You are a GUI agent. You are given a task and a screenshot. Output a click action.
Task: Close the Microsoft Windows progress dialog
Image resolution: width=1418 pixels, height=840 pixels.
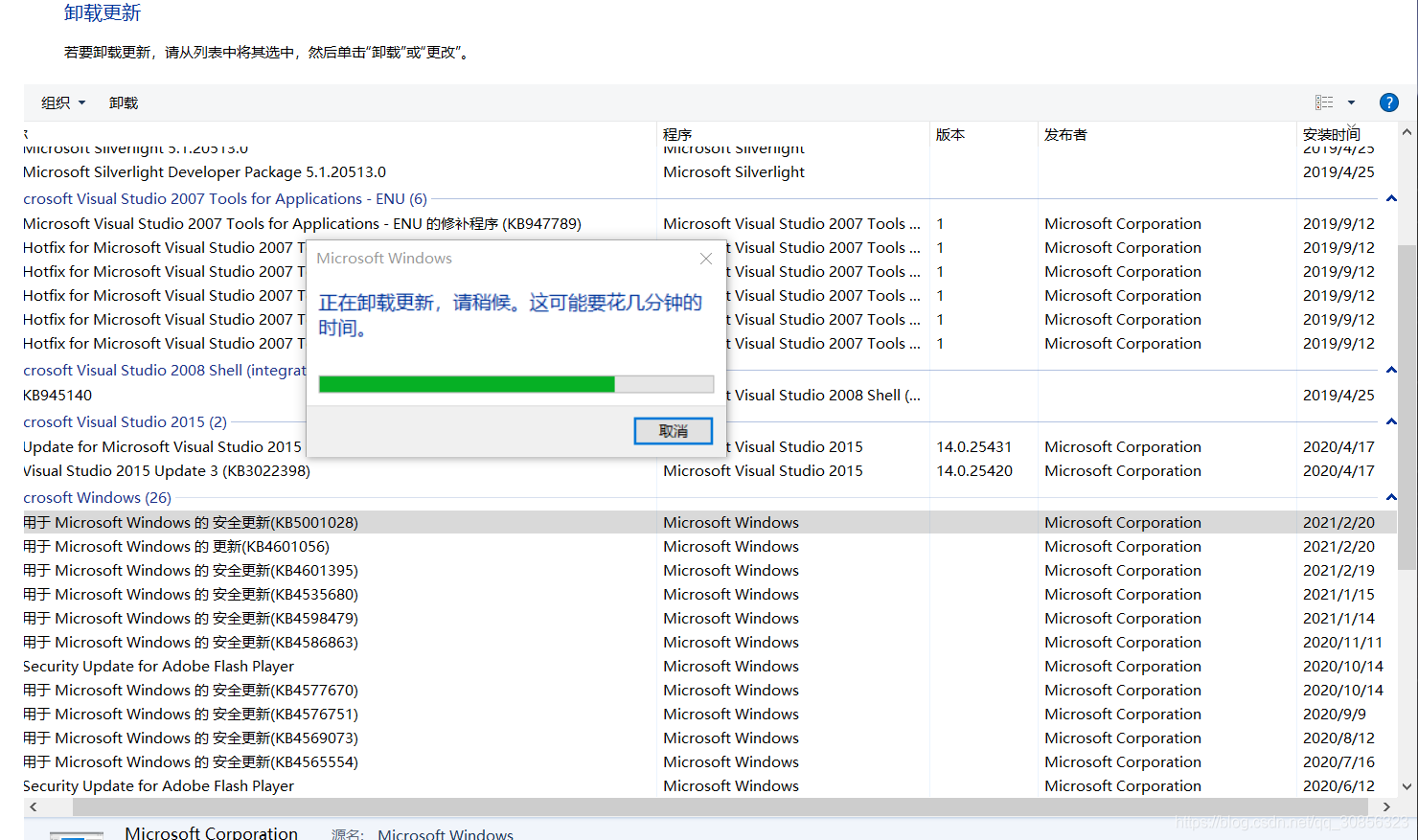point(706,259)
